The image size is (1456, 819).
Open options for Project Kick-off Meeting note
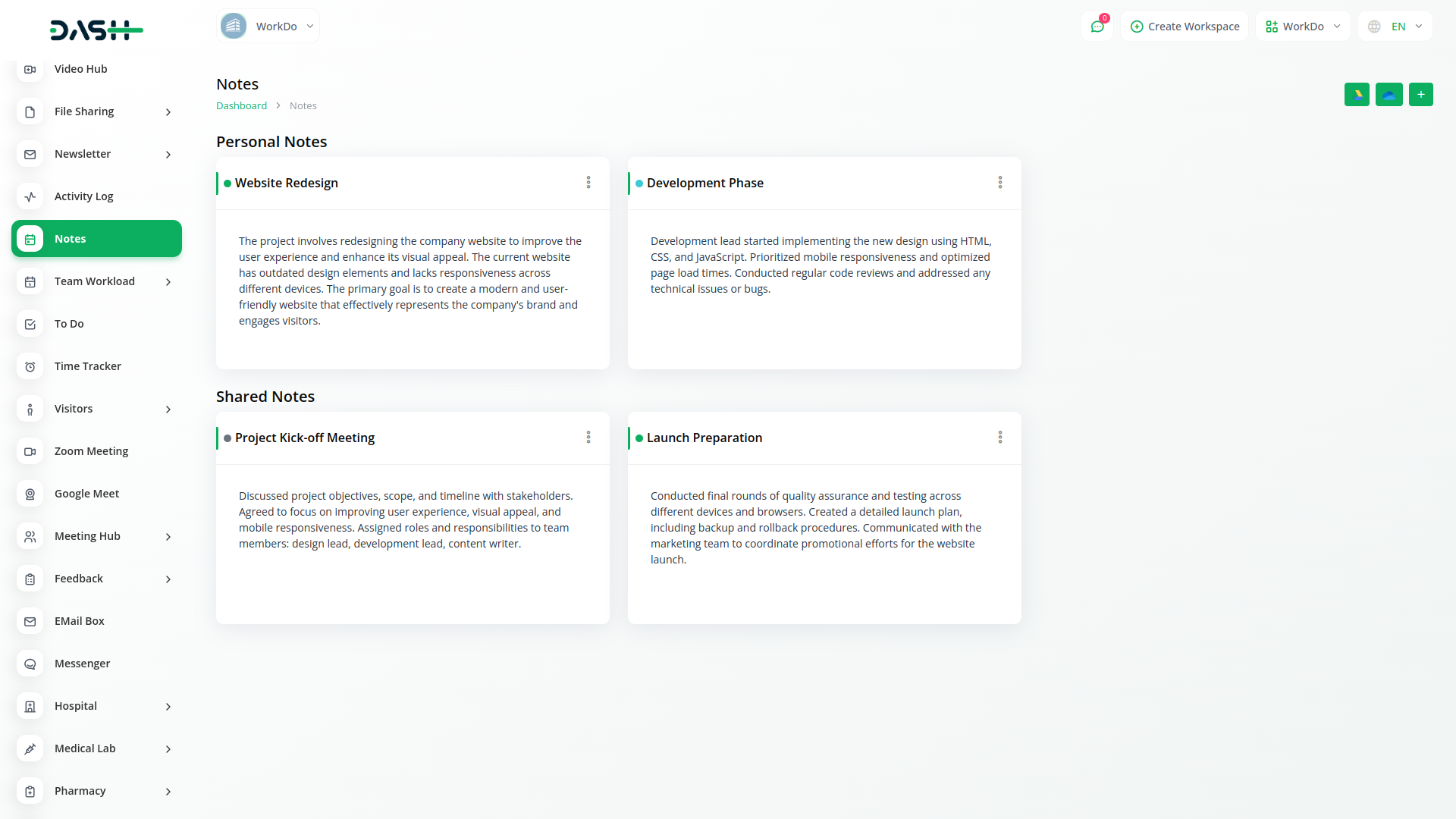[x=588, y=438]
